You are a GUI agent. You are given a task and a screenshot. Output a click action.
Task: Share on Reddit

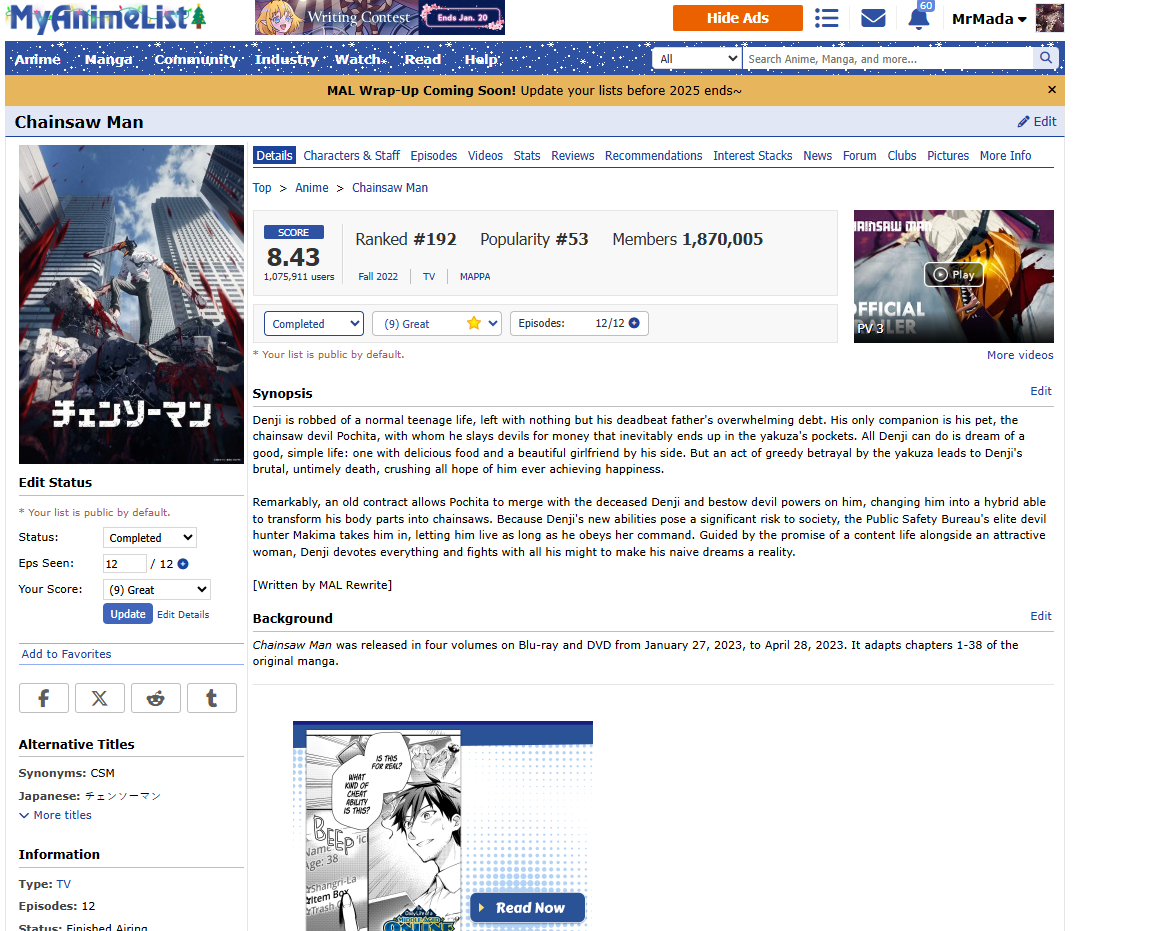coord(155,698)
